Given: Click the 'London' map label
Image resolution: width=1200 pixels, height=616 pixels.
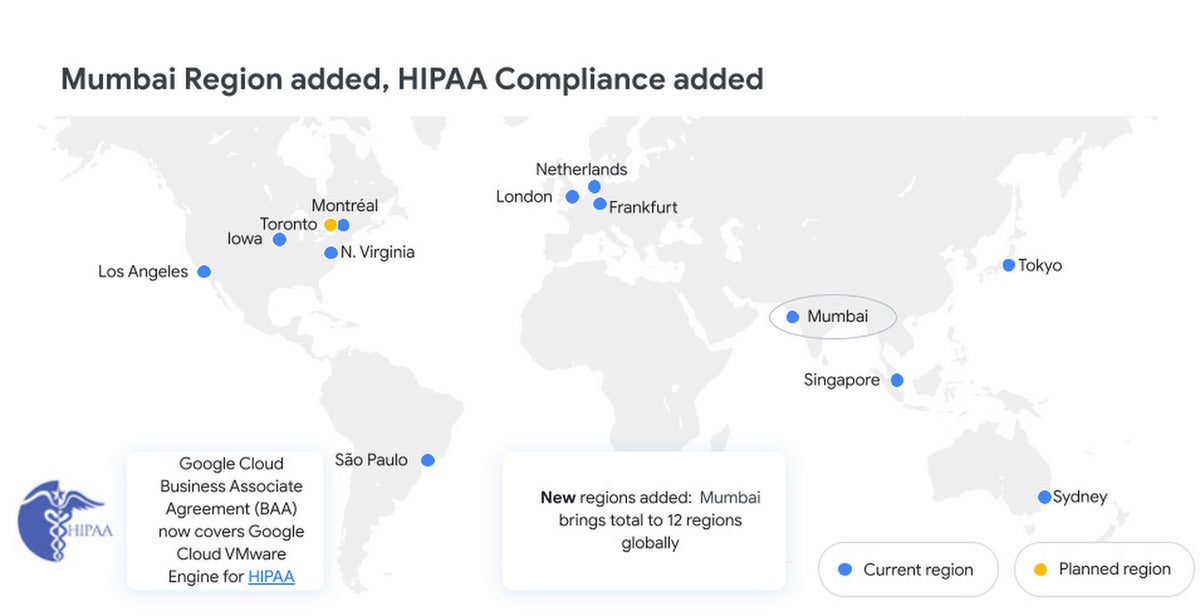Looking at the screenshot, I should click(x=524, y=197).
